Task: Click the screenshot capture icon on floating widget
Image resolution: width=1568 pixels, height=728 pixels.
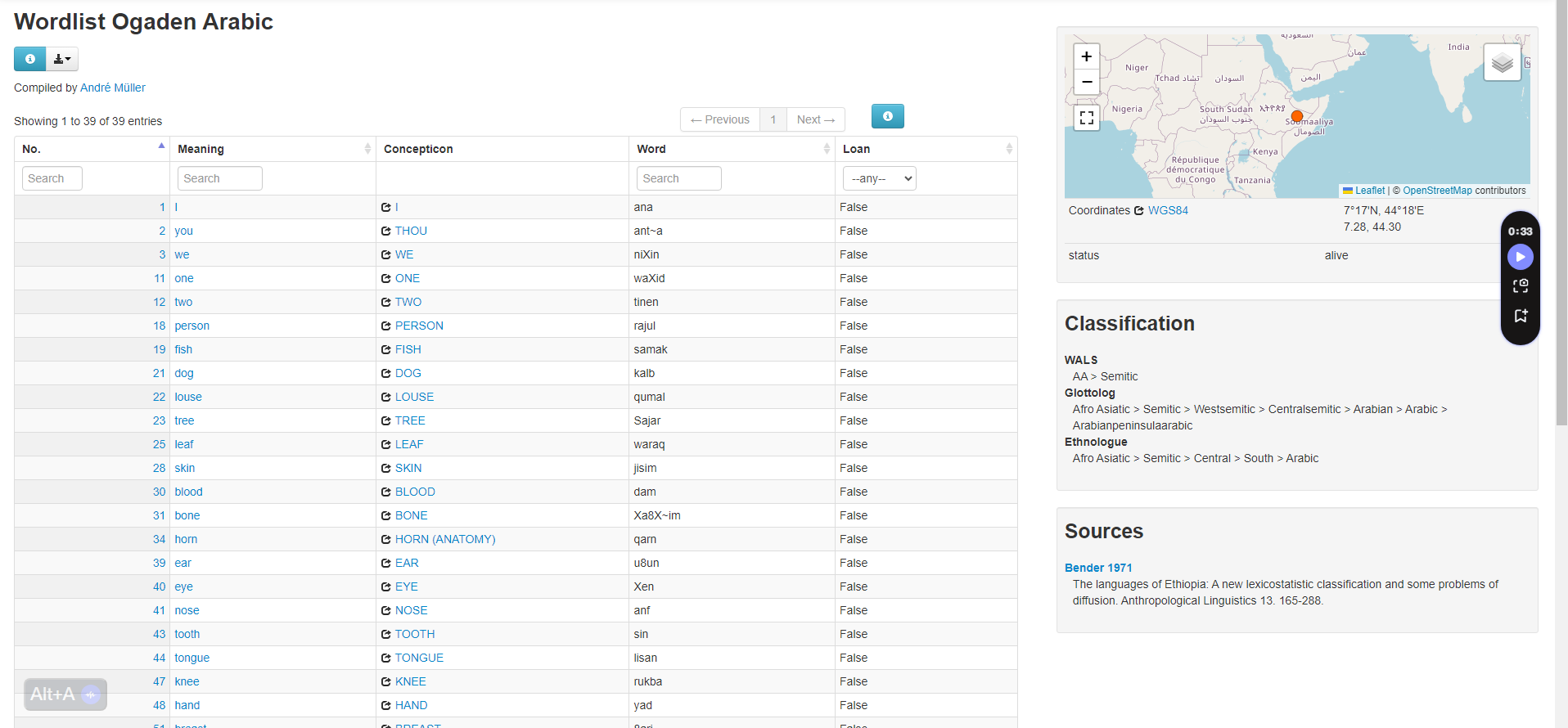Action: tap(1520, 285)
